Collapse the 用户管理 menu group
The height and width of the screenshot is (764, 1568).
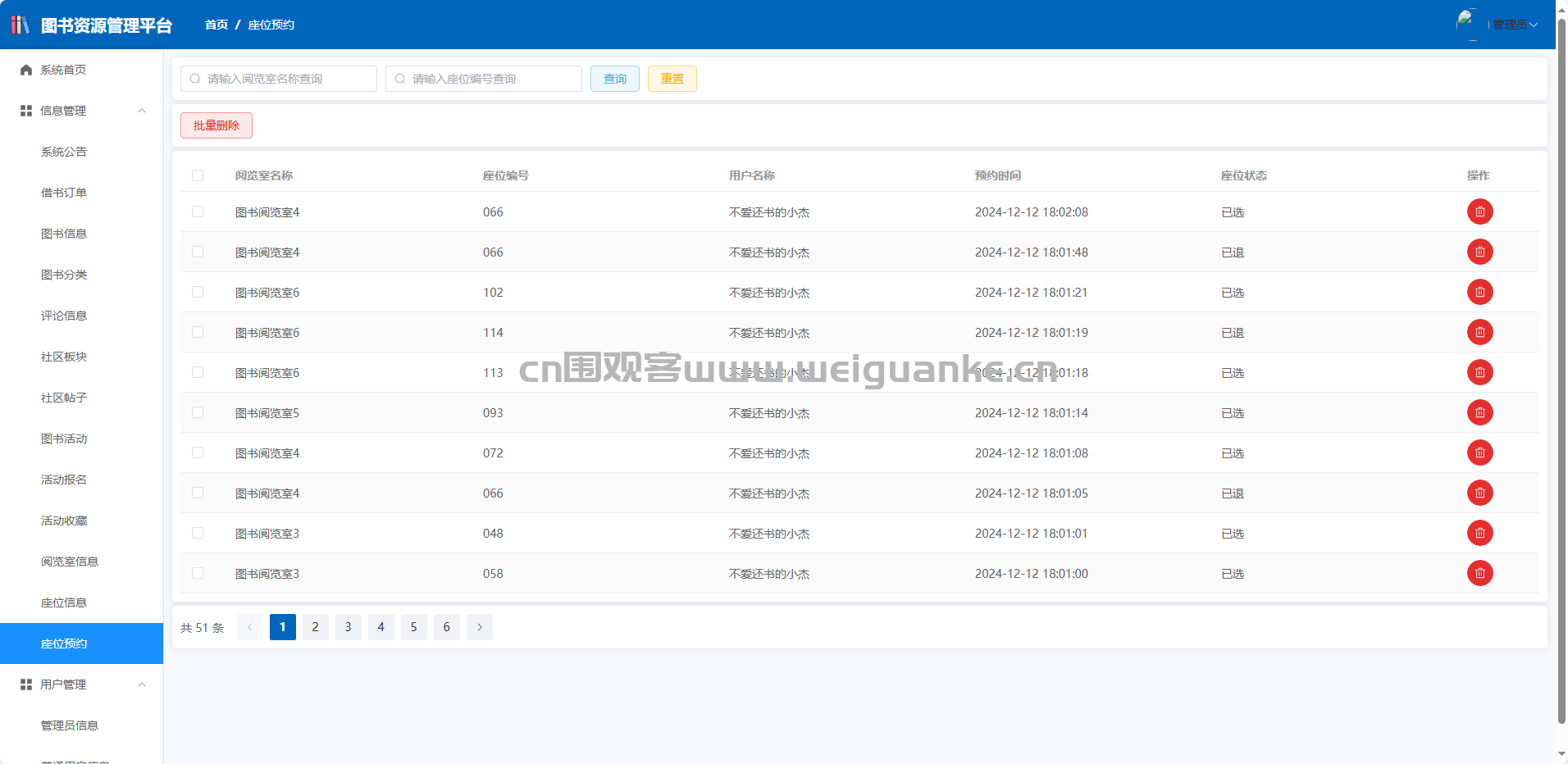pyautogui.click(x=142, y=684)
